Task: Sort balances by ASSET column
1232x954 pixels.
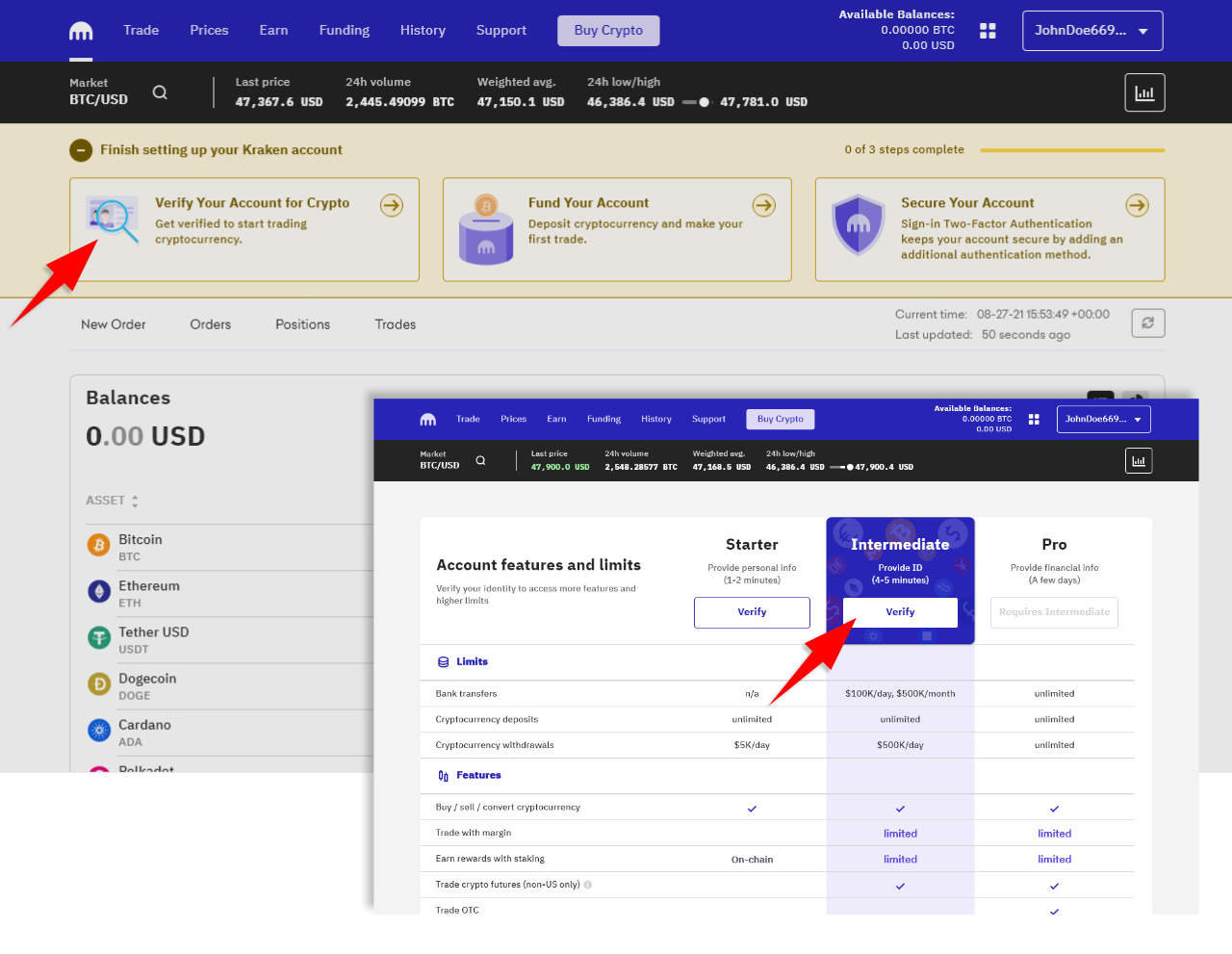Action: [113, 501]
